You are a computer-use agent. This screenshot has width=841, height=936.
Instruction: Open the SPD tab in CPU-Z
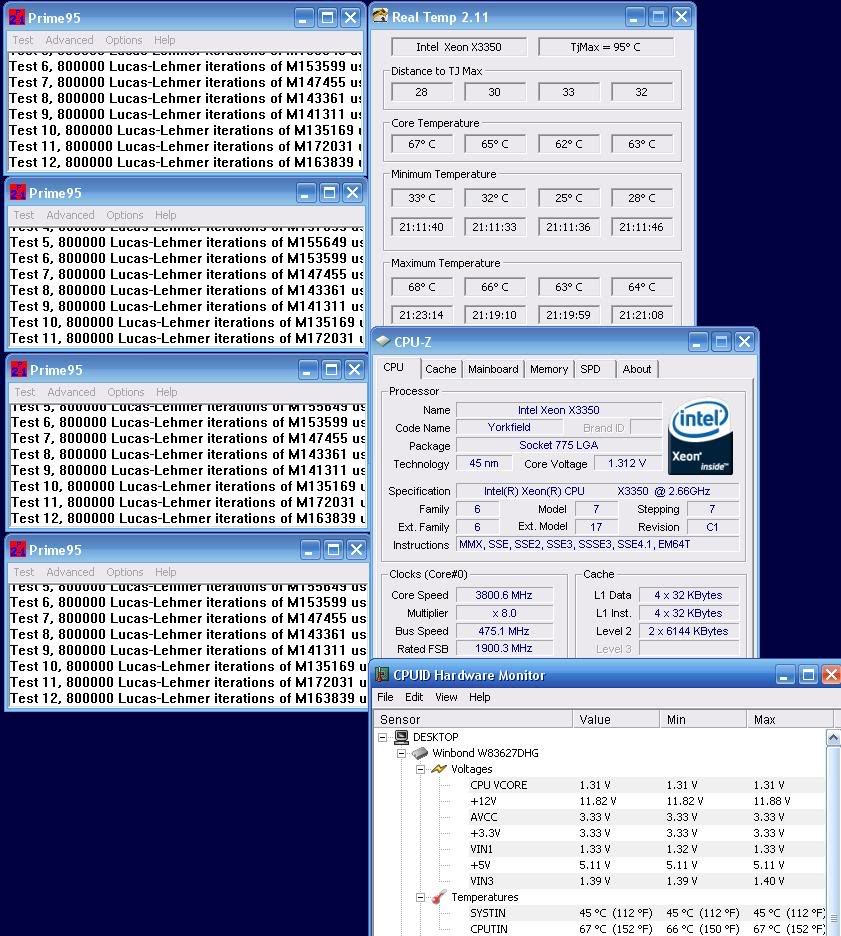click(x=590, y=369)
